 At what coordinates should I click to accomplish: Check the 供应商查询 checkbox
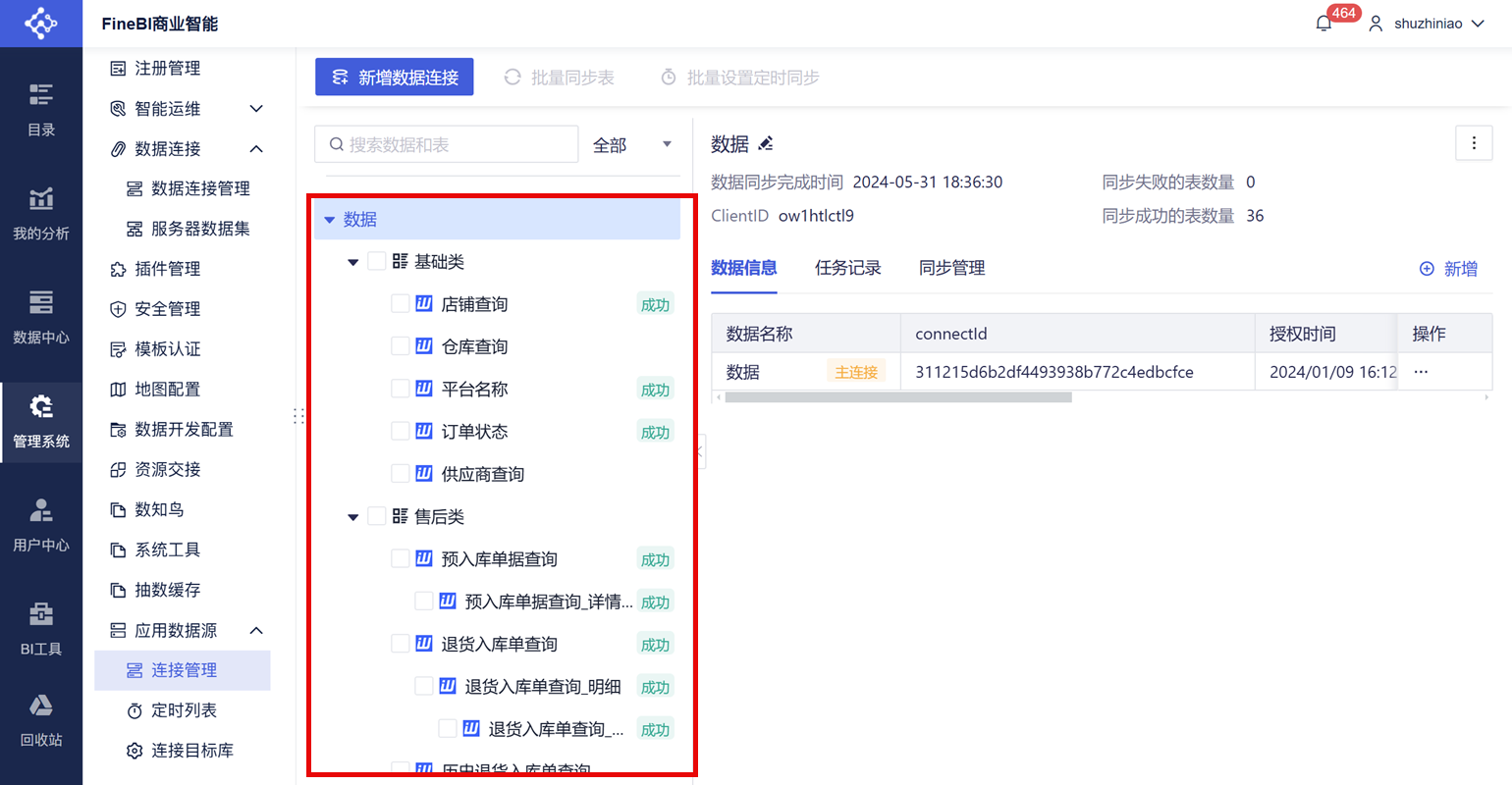coord(400,474)
